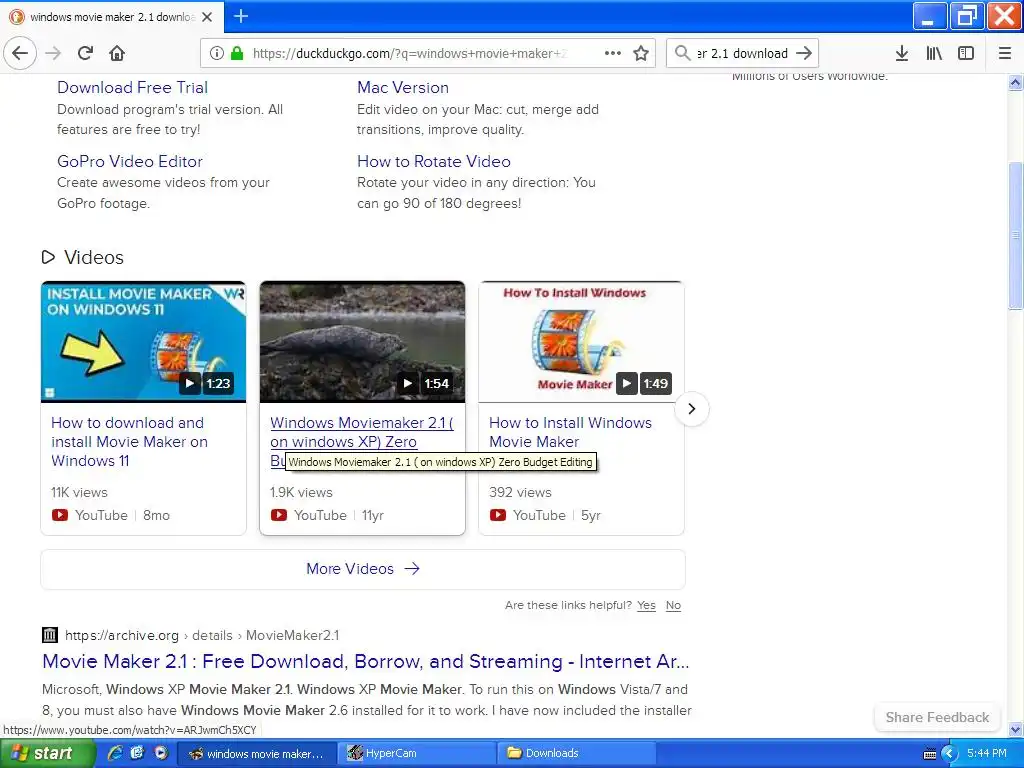Viewport: 1024px width, 768px height.
Task: Launch Internet Explorer from quick launch
Action: tap(115, 753)
